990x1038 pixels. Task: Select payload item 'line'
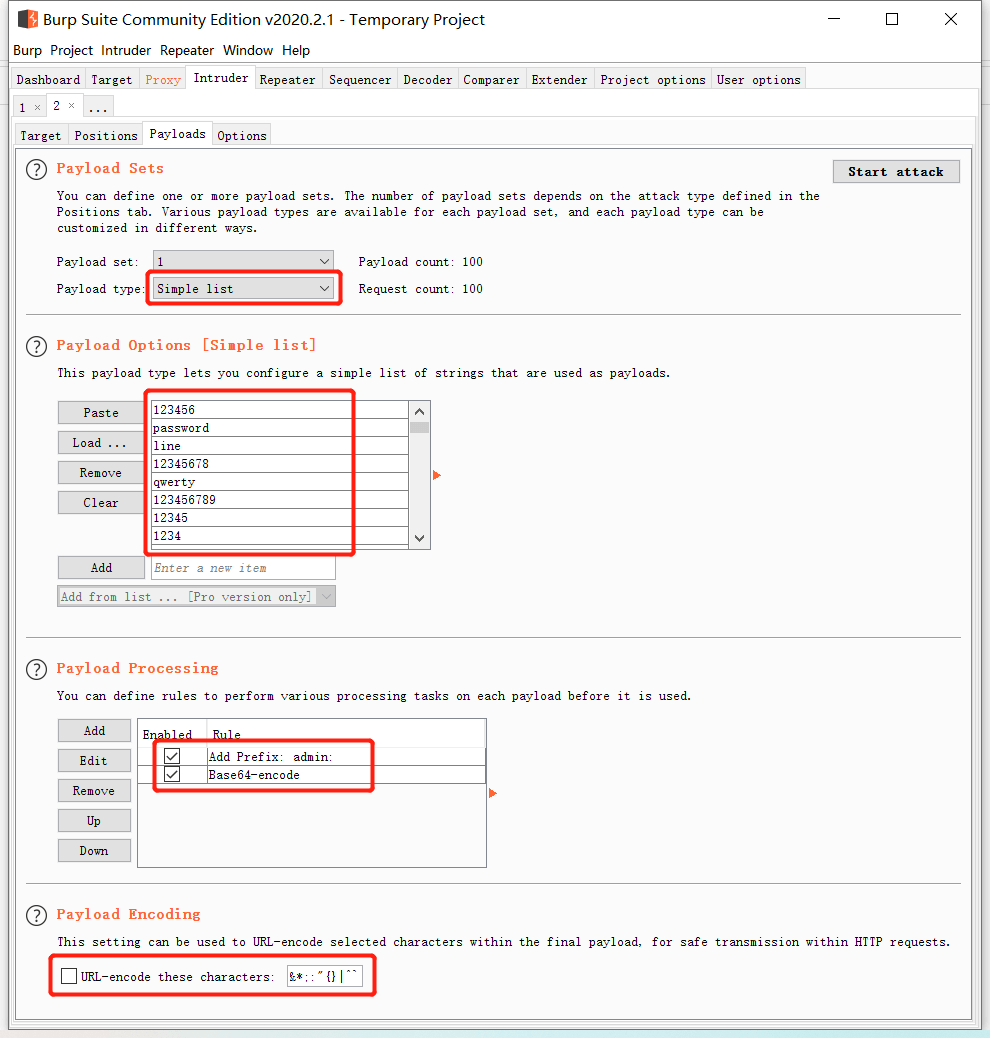point(279,446)
